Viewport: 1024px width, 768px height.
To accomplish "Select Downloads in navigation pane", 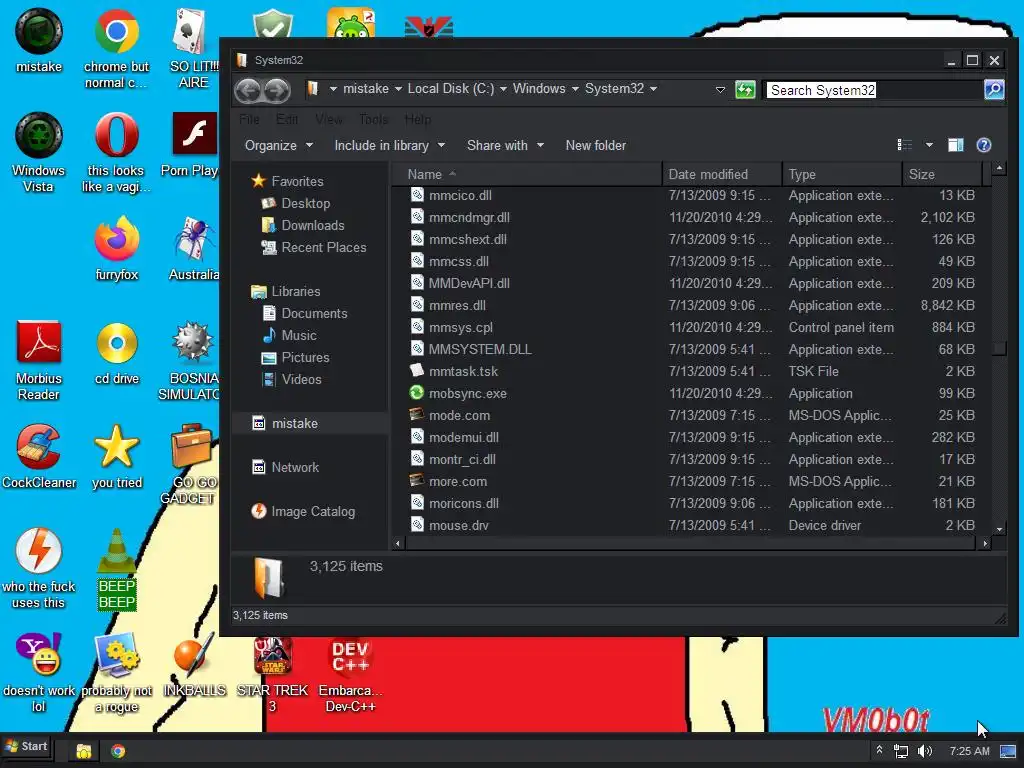I will pos(302,225).
